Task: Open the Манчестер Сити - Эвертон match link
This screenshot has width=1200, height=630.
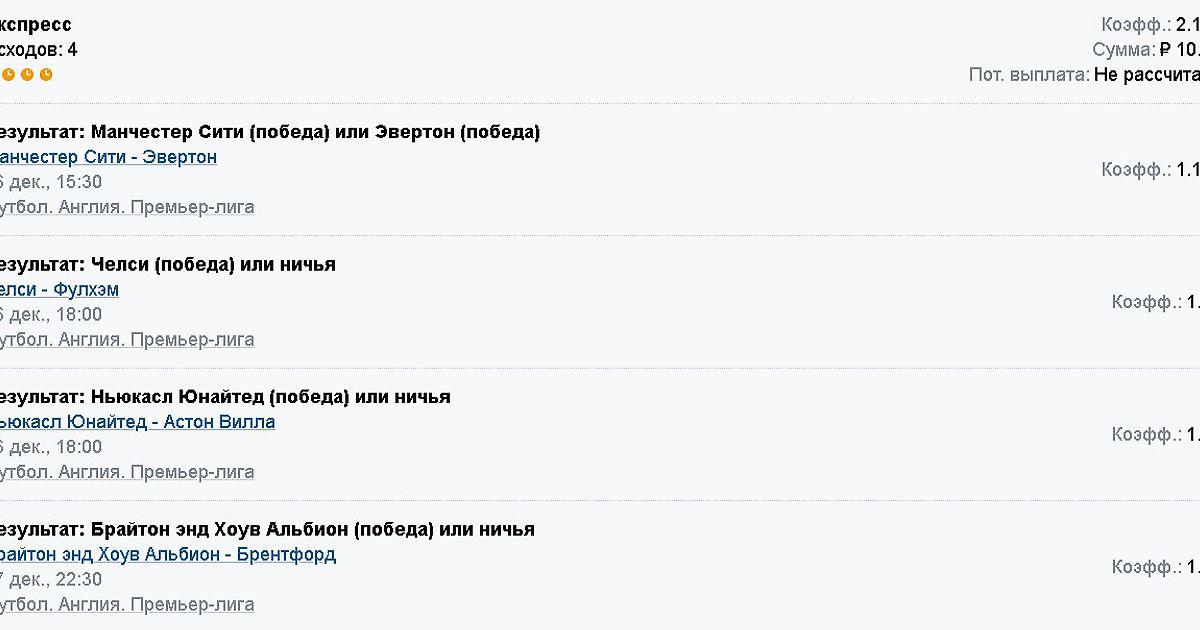Action: click(106, 157)
